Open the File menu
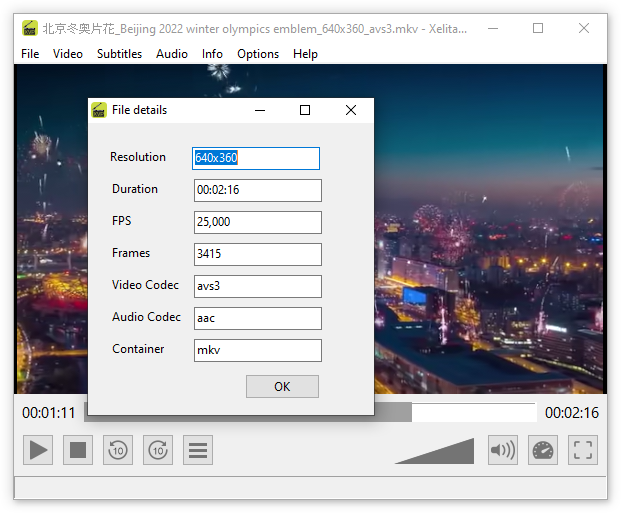 tap(30, 54)
